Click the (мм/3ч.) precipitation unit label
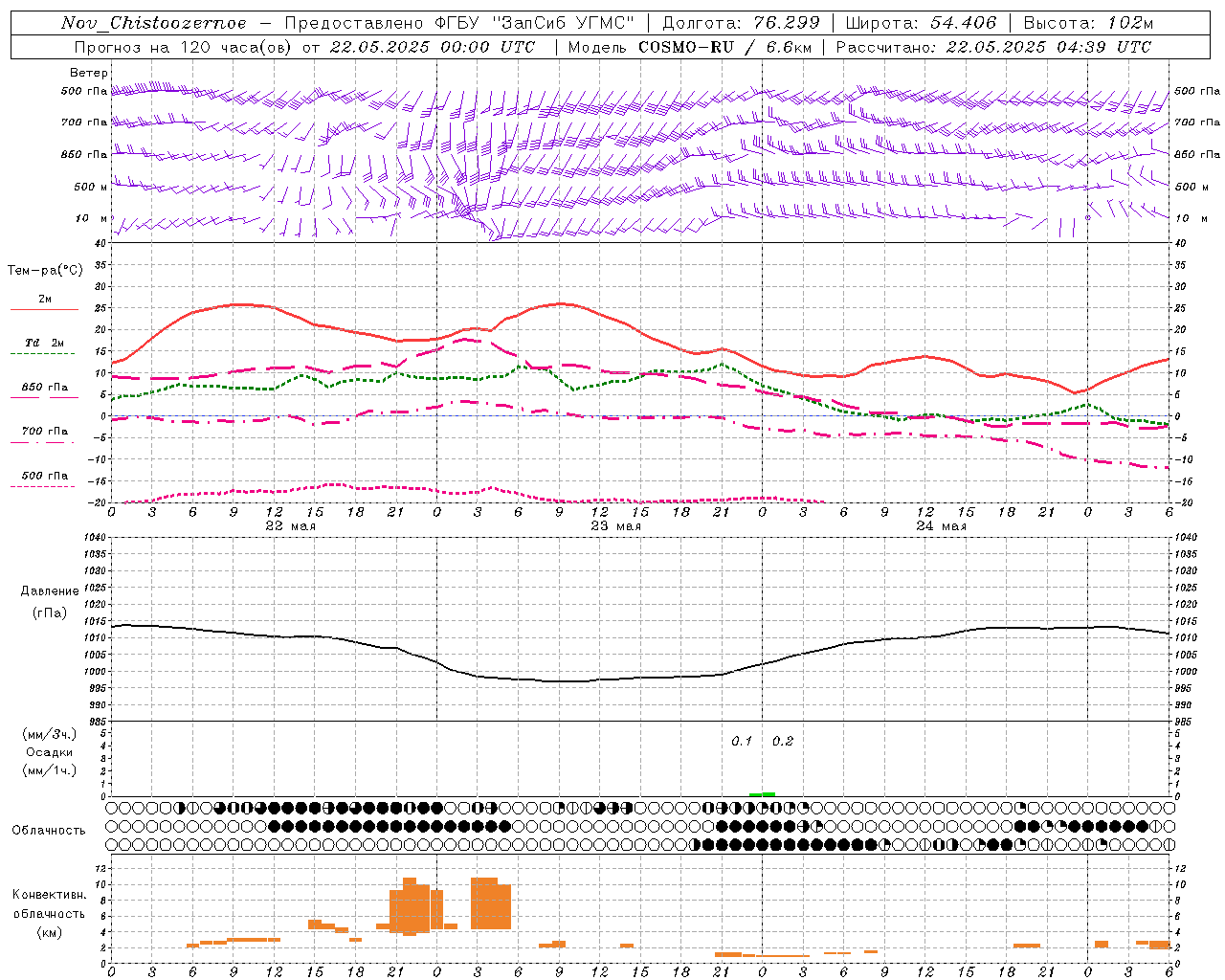 tap(50, 734)
